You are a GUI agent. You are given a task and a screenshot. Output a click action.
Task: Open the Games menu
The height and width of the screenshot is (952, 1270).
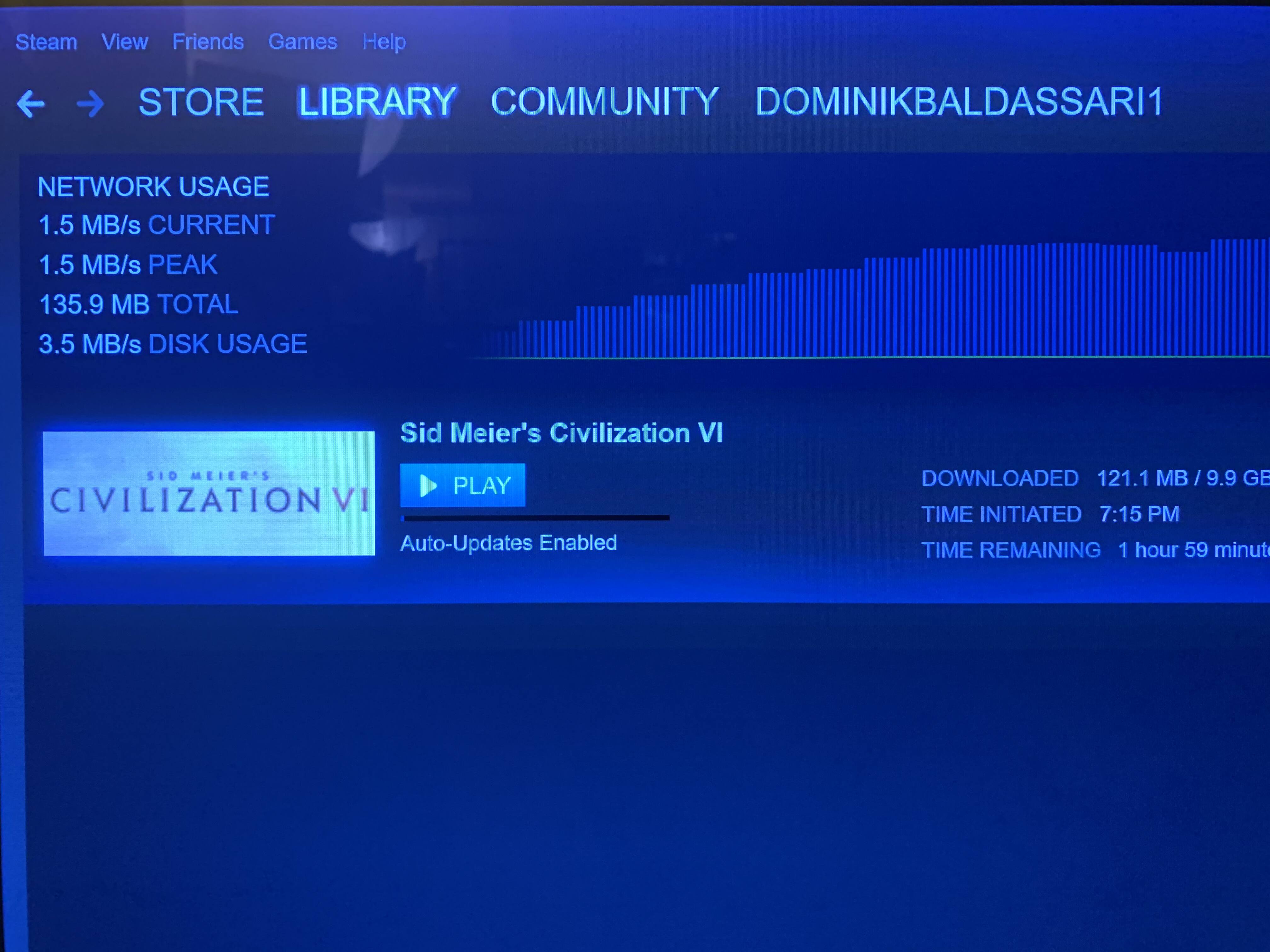tap(303, 41)
